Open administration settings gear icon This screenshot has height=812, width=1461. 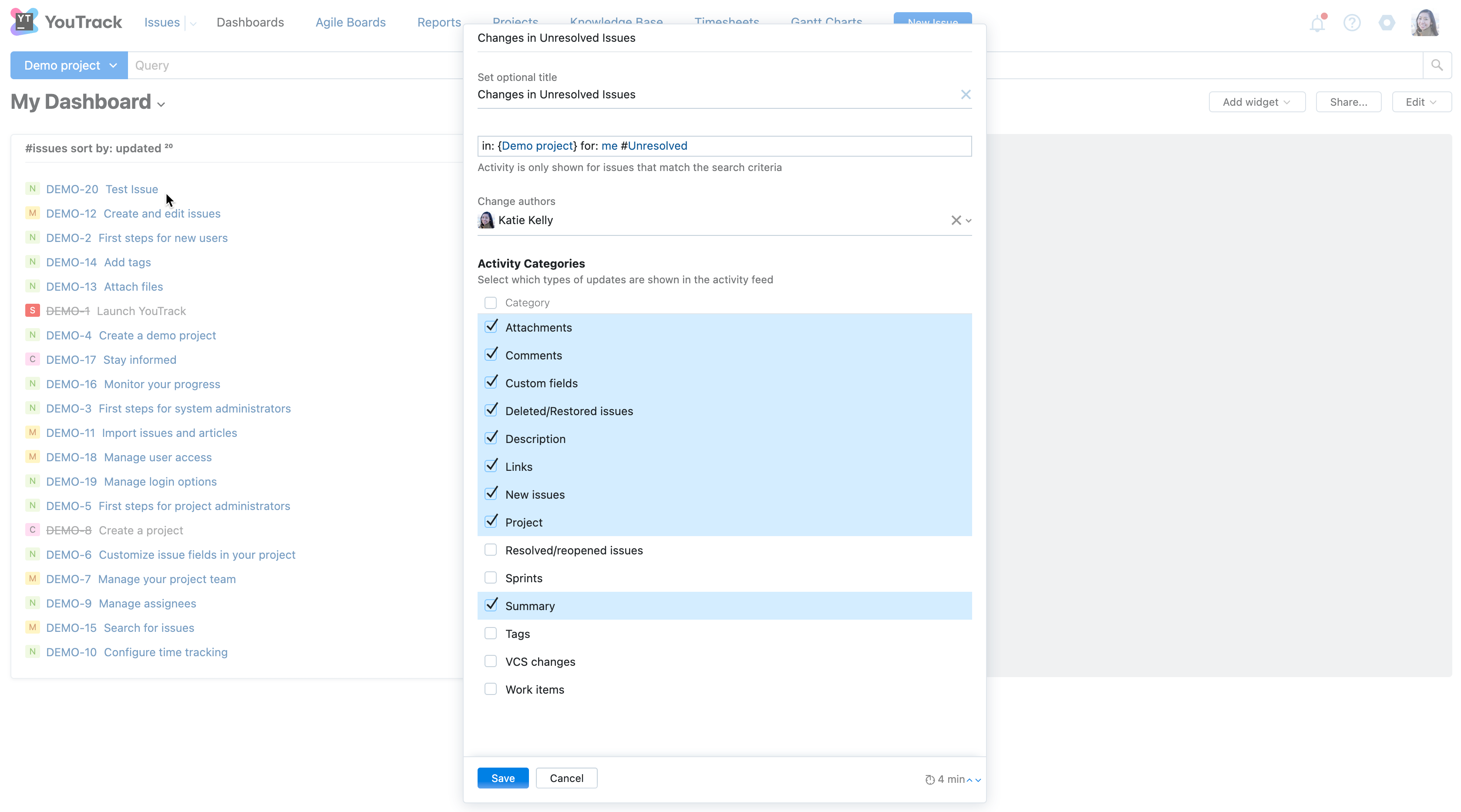click(1387, 23)
